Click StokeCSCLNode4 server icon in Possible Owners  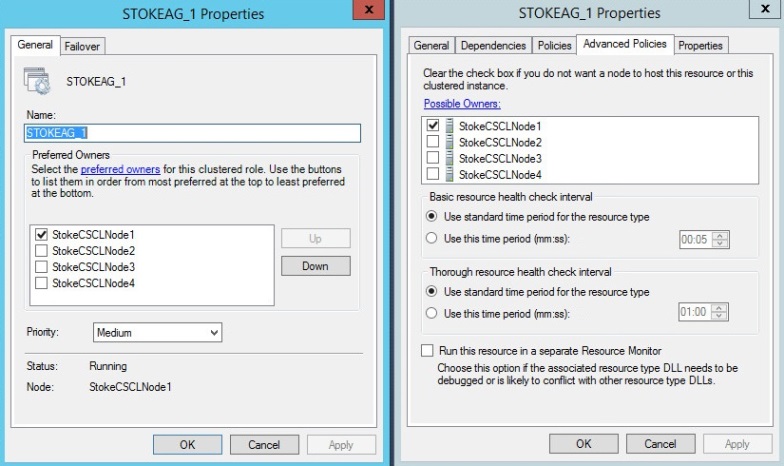point(450,174)
